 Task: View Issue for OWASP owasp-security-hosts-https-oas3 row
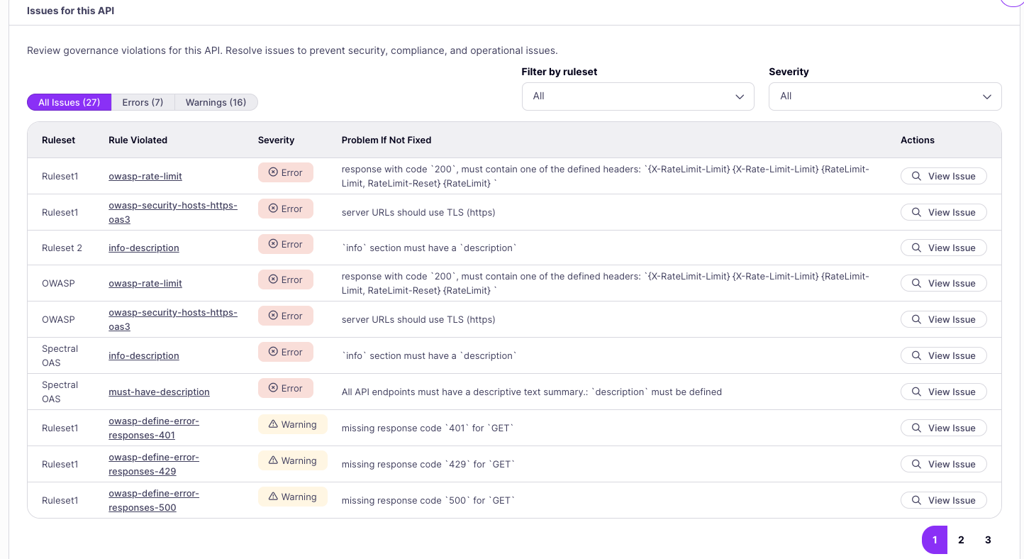[943, 319]
